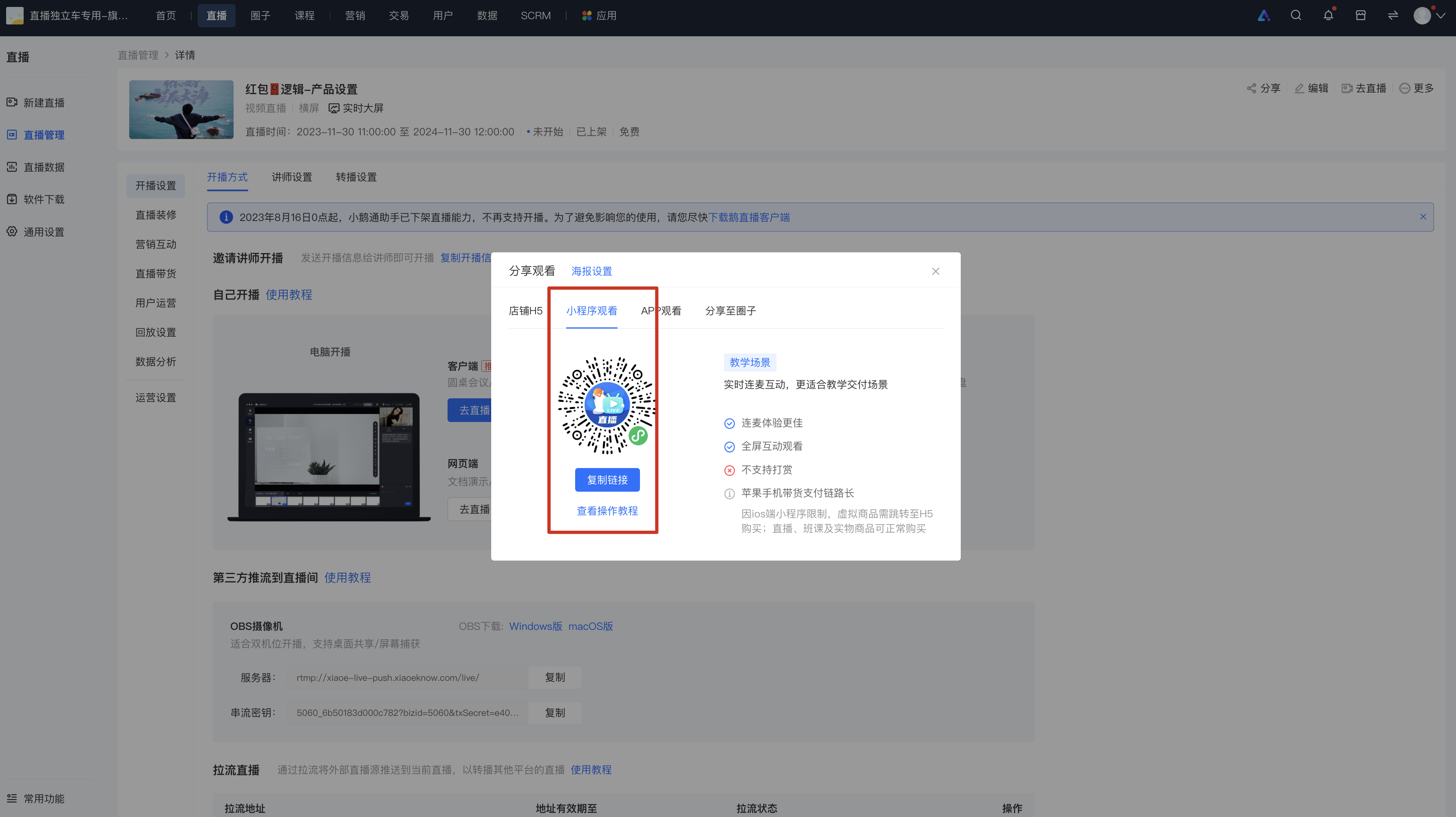Expand the 常用功能 menu at bottom left
1456x817 pixels.
tap(36, 798)
